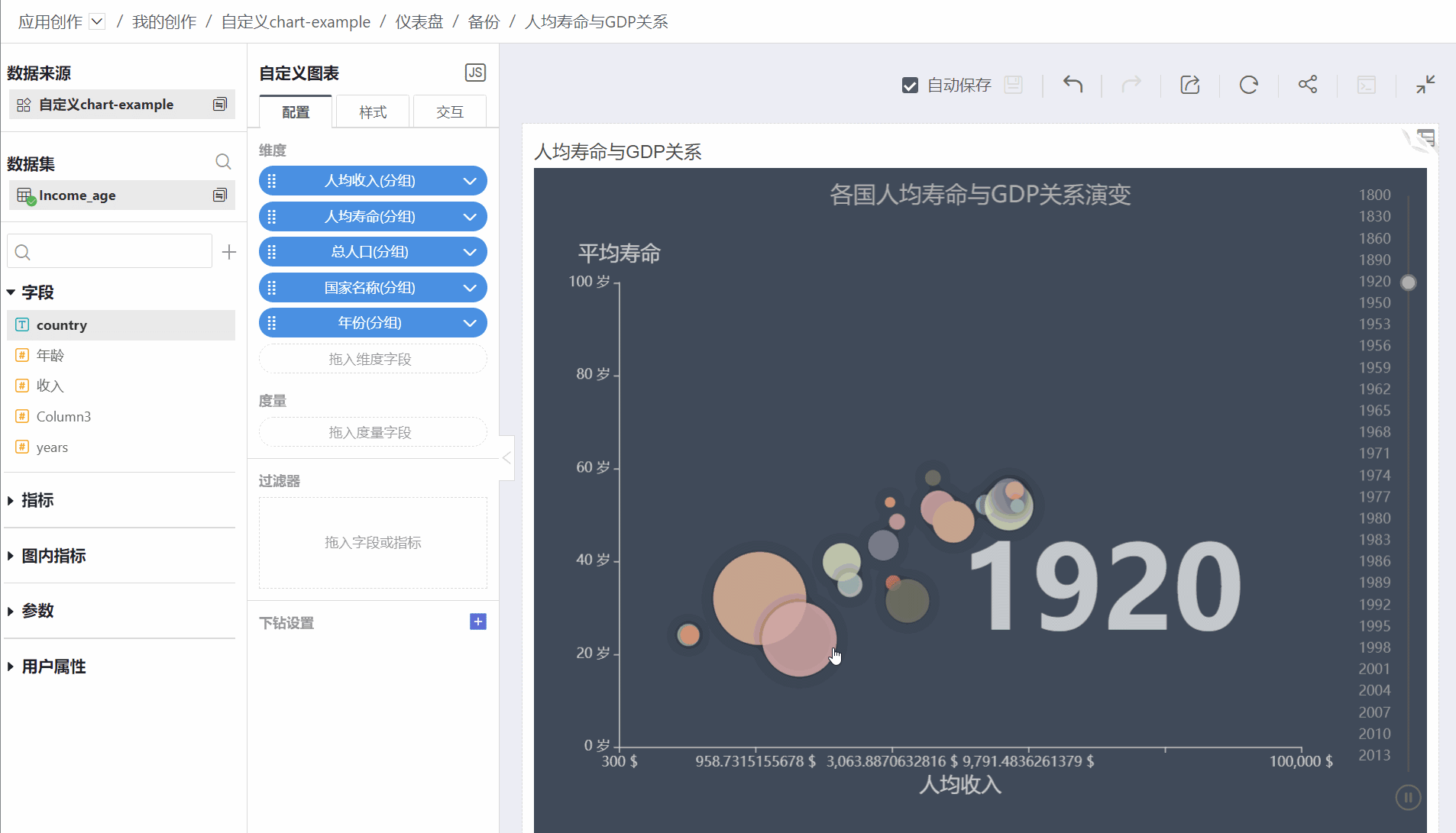Click the refresh icon in toolbar

tap(1248, 85)
